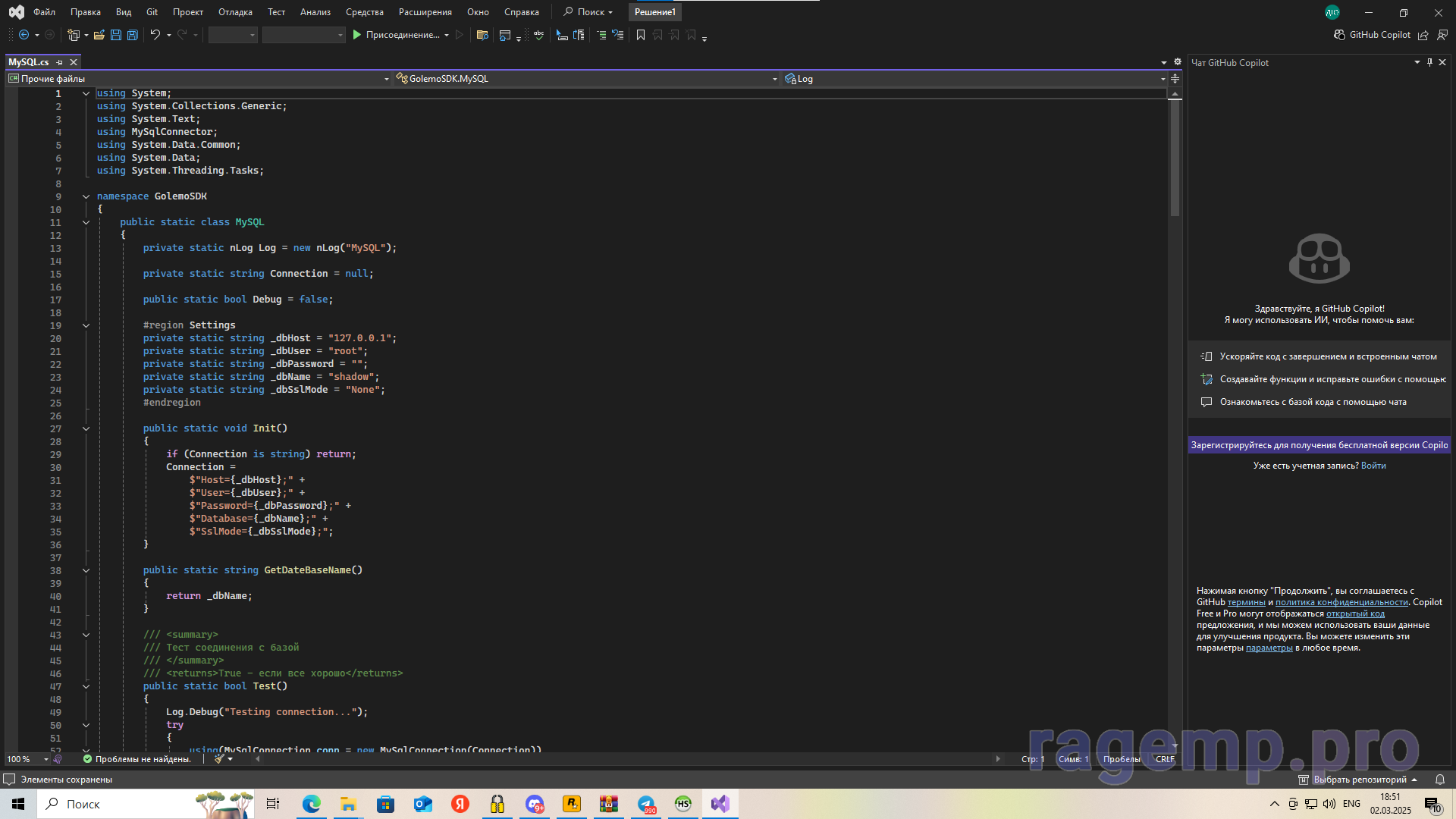Click the политика конфиденциальности link

1341,602
